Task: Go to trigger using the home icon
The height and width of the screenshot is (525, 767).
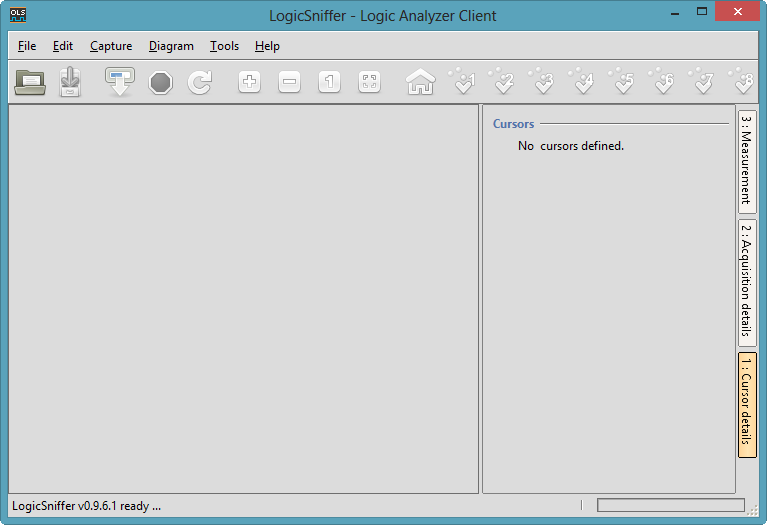Action: pyautogui.click(x=420, y=82)
